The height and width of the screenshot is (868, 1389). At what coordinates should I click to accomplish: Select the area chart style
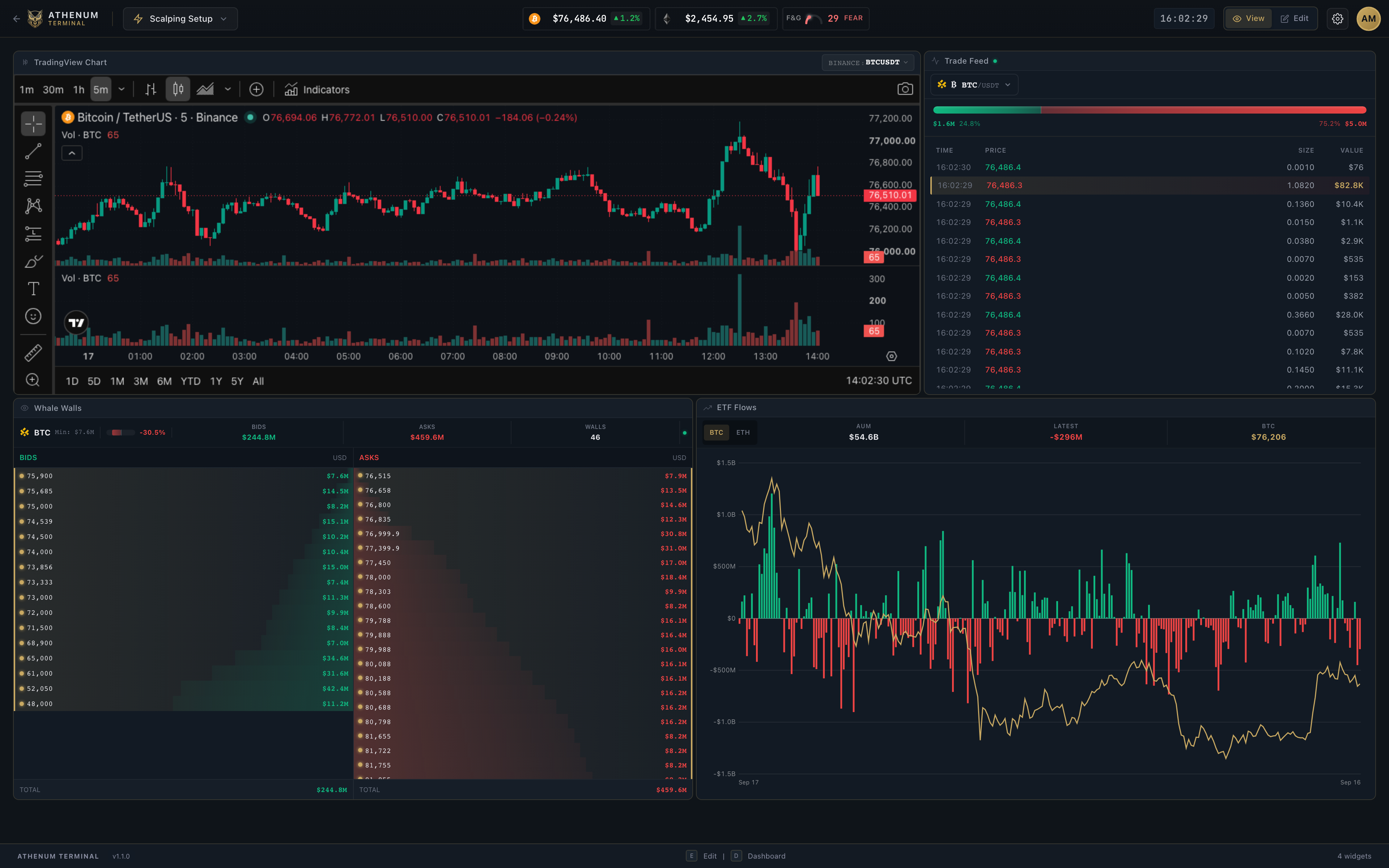tap(205, 89)
